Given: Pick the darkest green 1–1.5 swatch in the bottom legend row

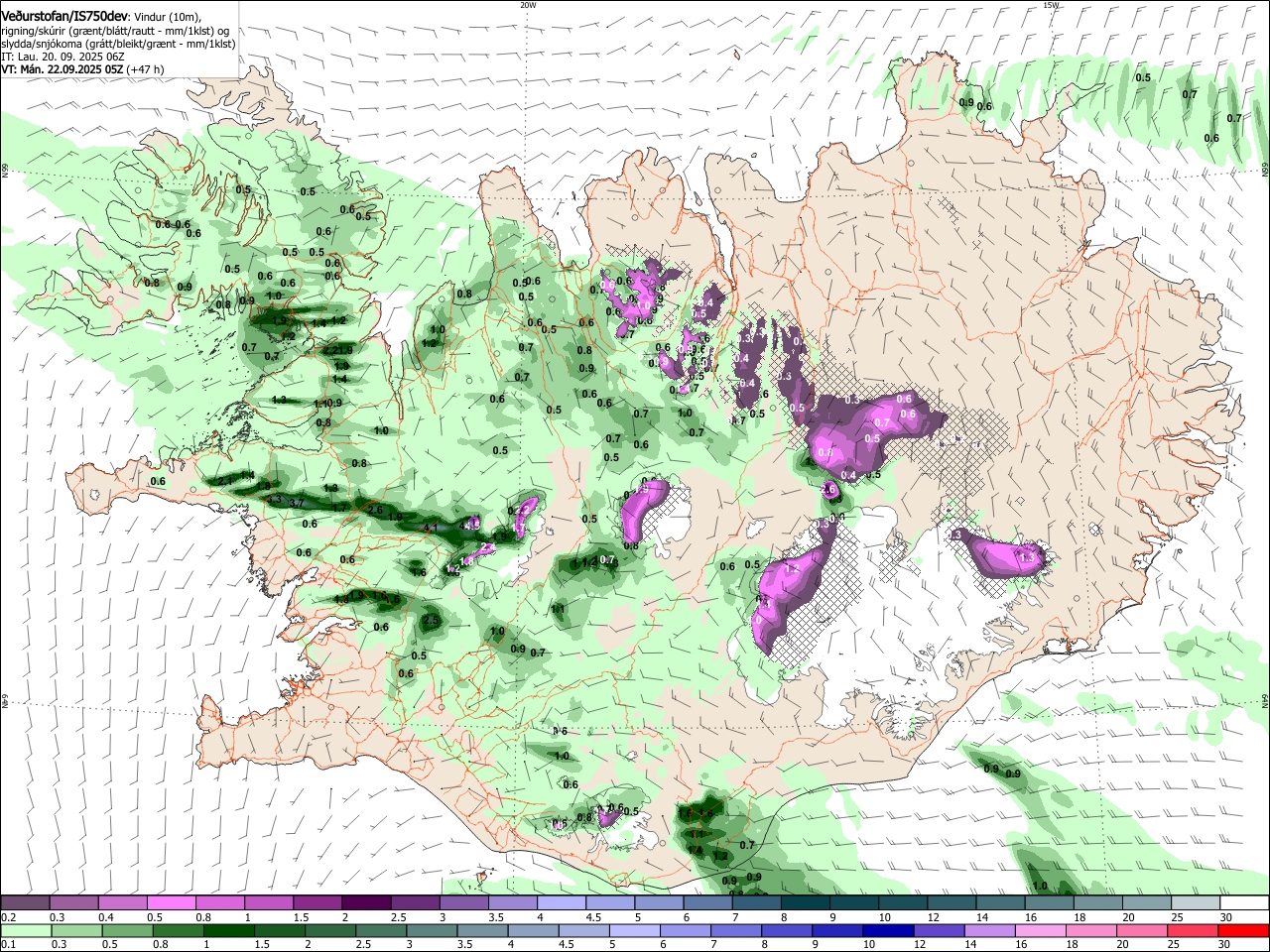Looking at the screenshot, I should tap(227, 930).
